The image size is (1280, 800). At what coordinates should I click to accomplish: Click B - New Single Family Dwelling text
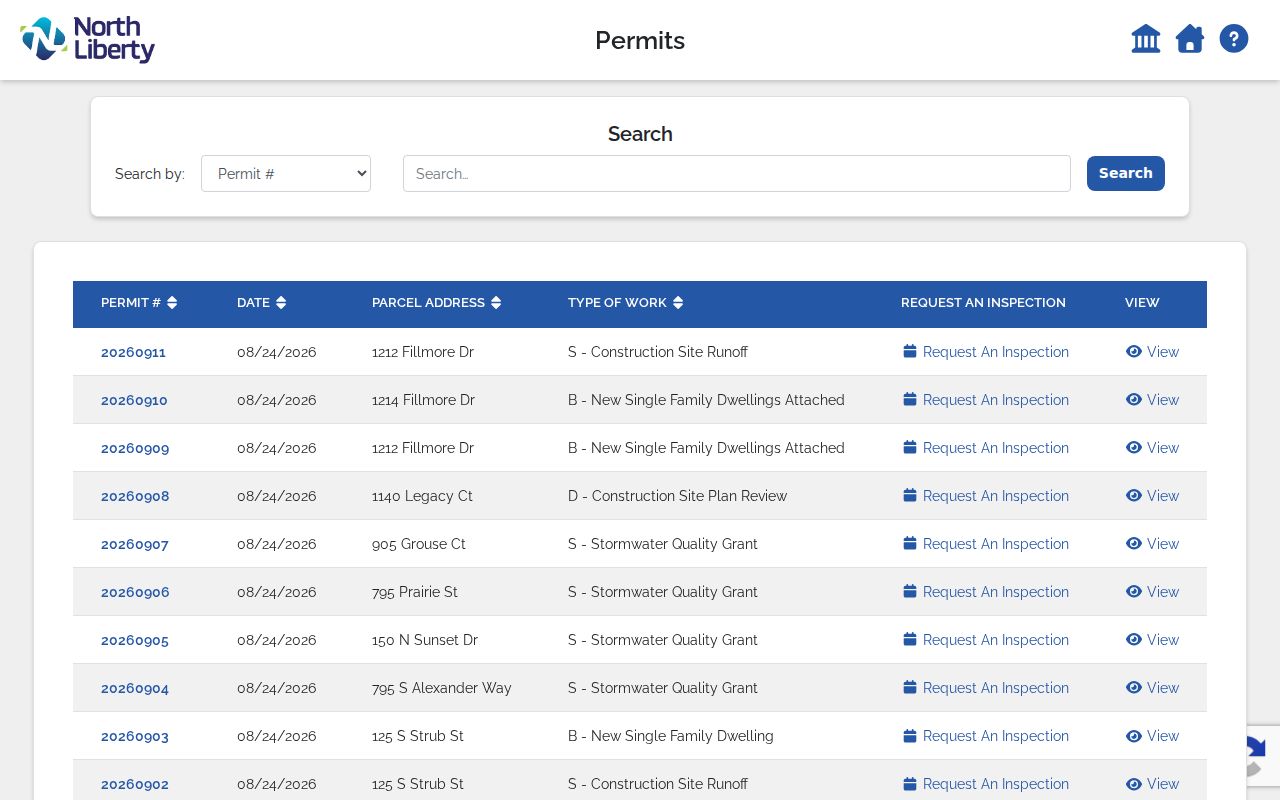[671, 736]
